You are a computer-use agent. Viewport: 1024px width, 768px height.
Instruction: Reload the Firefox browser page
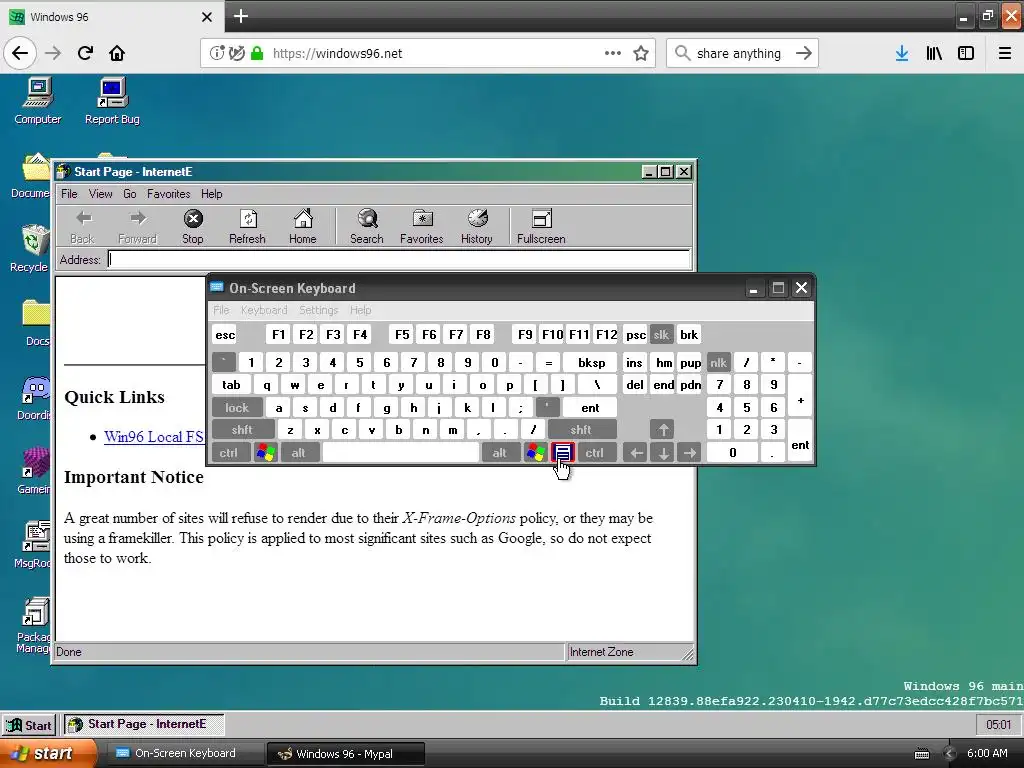[x=85, y=53]
